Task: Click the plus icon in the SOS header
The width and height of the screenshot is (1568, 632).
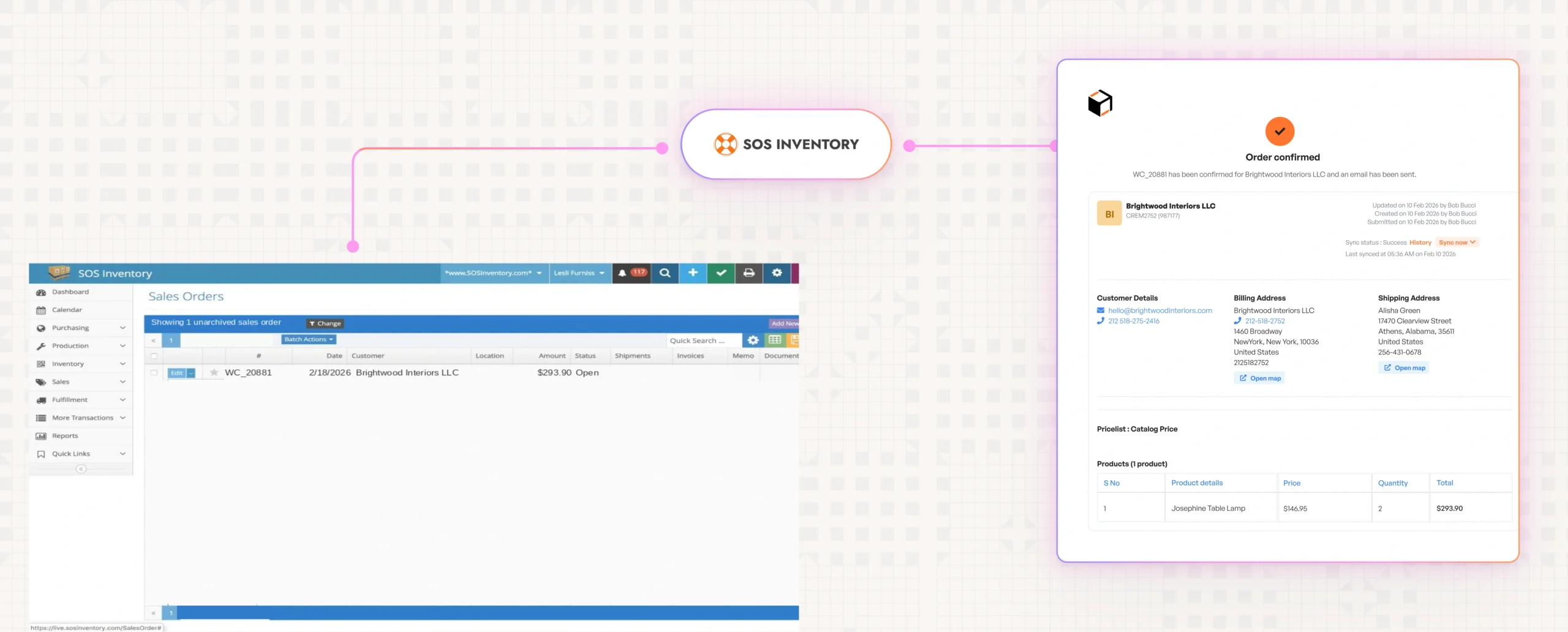Action: click(693, 273)
